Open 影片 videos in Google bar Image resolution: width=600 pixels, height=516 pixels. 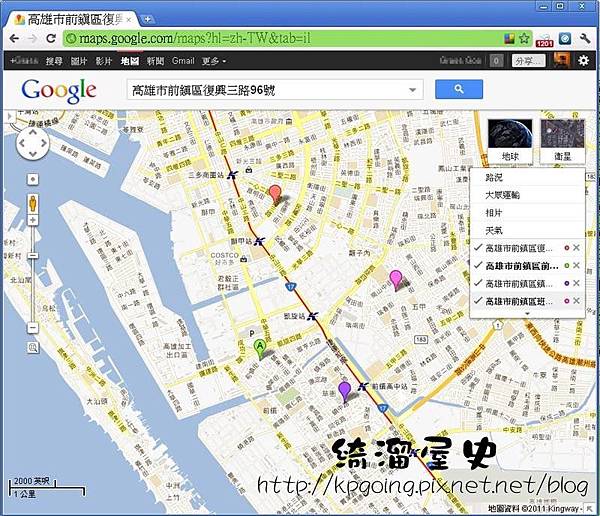(104, 61)
